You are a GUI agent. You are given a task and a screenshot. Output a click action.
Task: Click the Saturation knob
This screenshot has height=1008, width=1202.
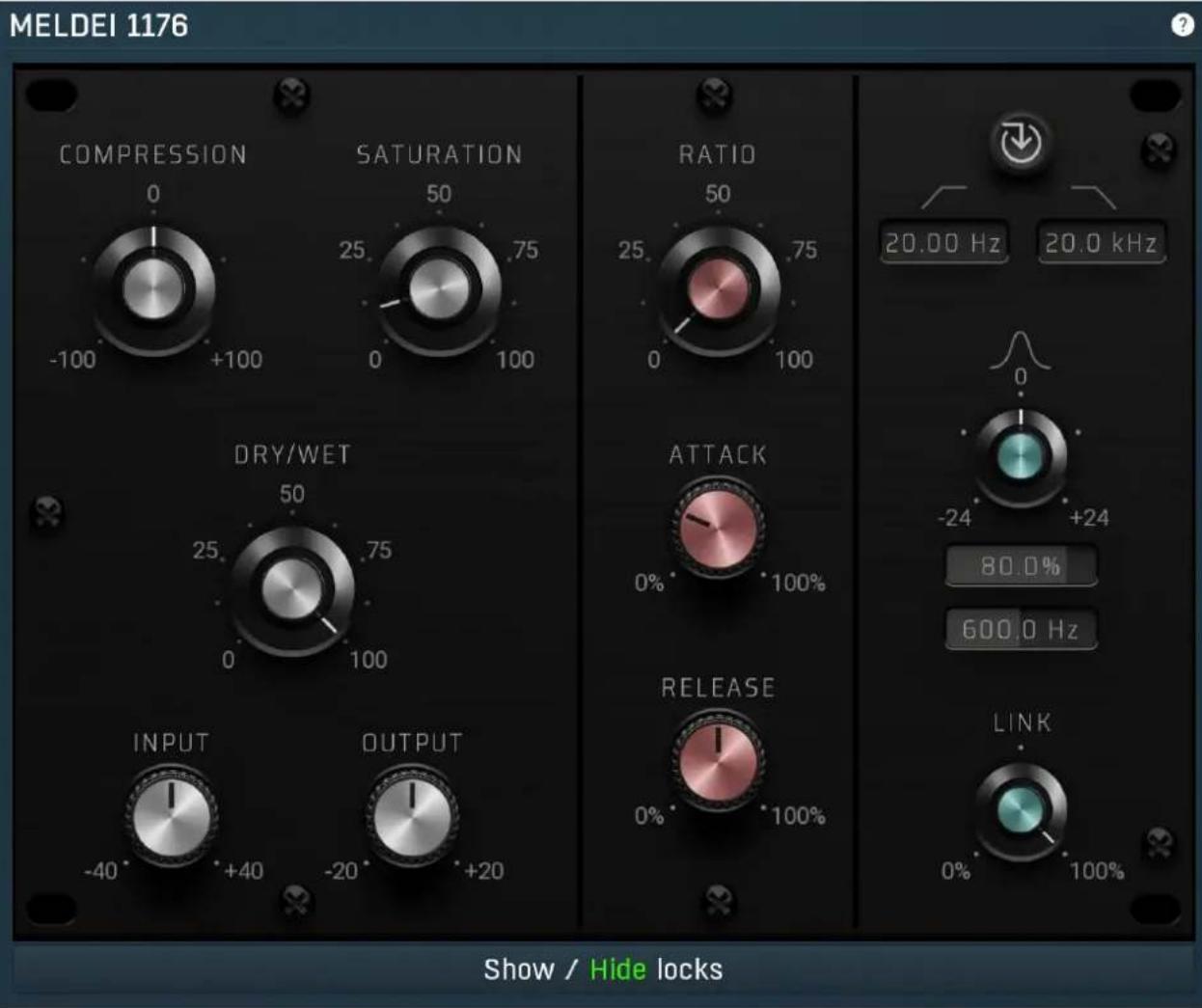point(439,289)
